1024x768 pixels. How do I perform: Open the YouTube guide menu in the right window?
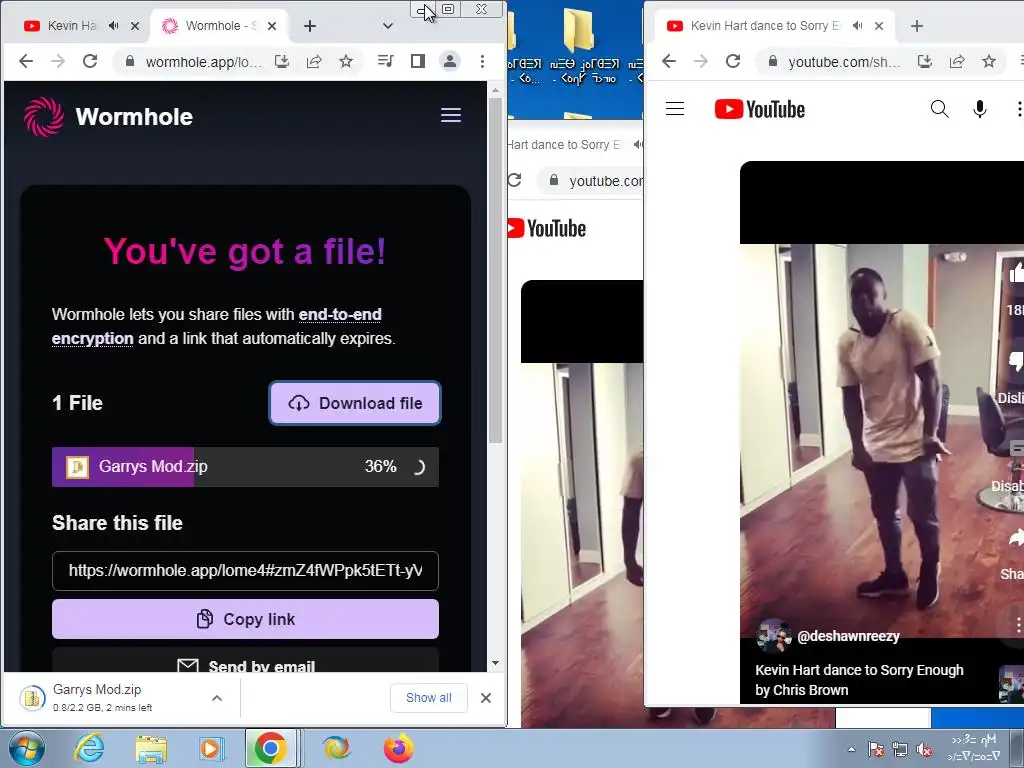pos(675,109)
